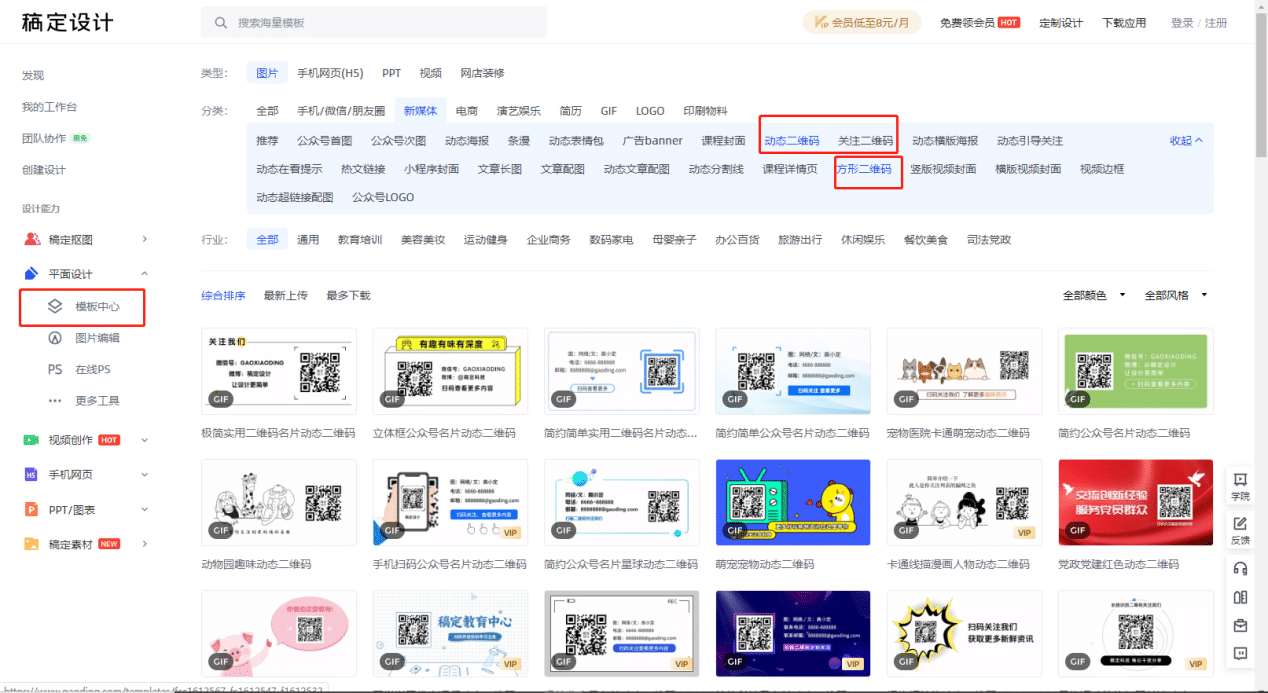
Task: Select the 网店装修 type tab
Action: pyautogui.click(x=482, y=73)
